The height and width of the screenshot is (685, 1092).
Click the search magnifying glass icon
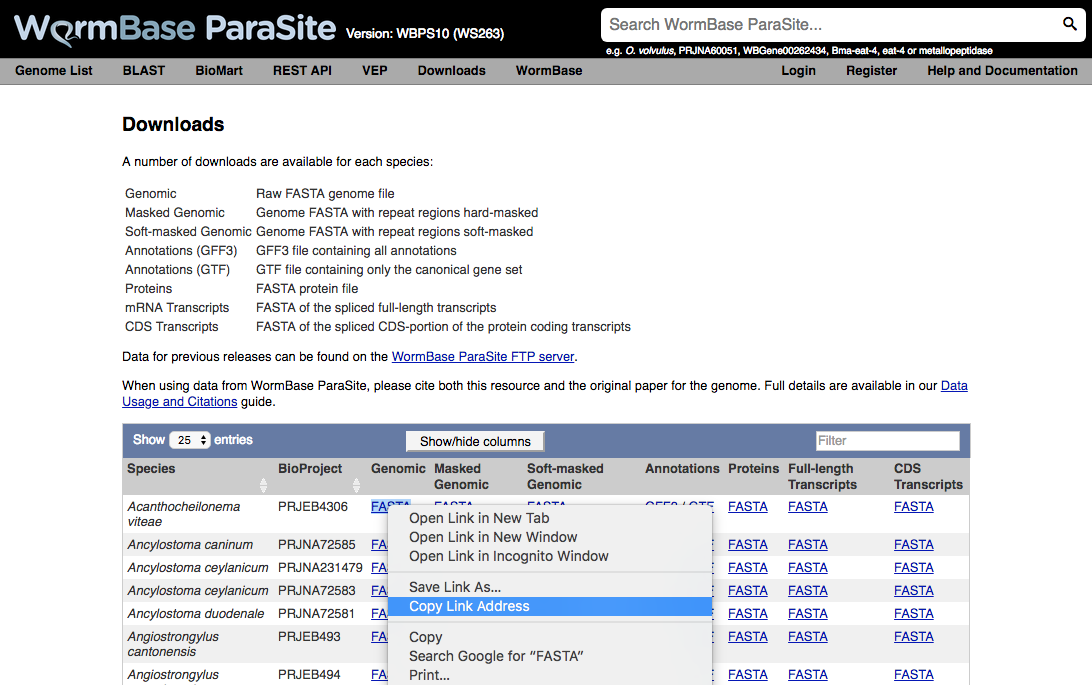[1070, 24]
